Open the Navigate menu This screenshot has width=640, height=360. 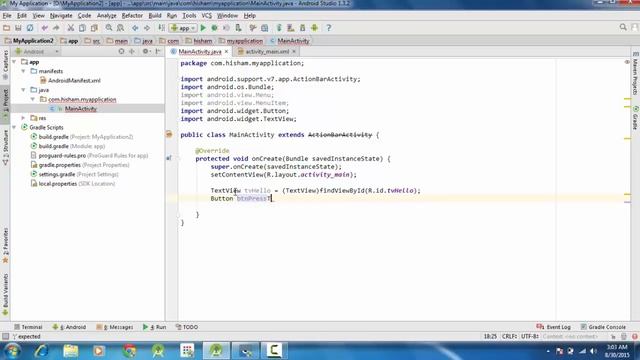point(61,16)
